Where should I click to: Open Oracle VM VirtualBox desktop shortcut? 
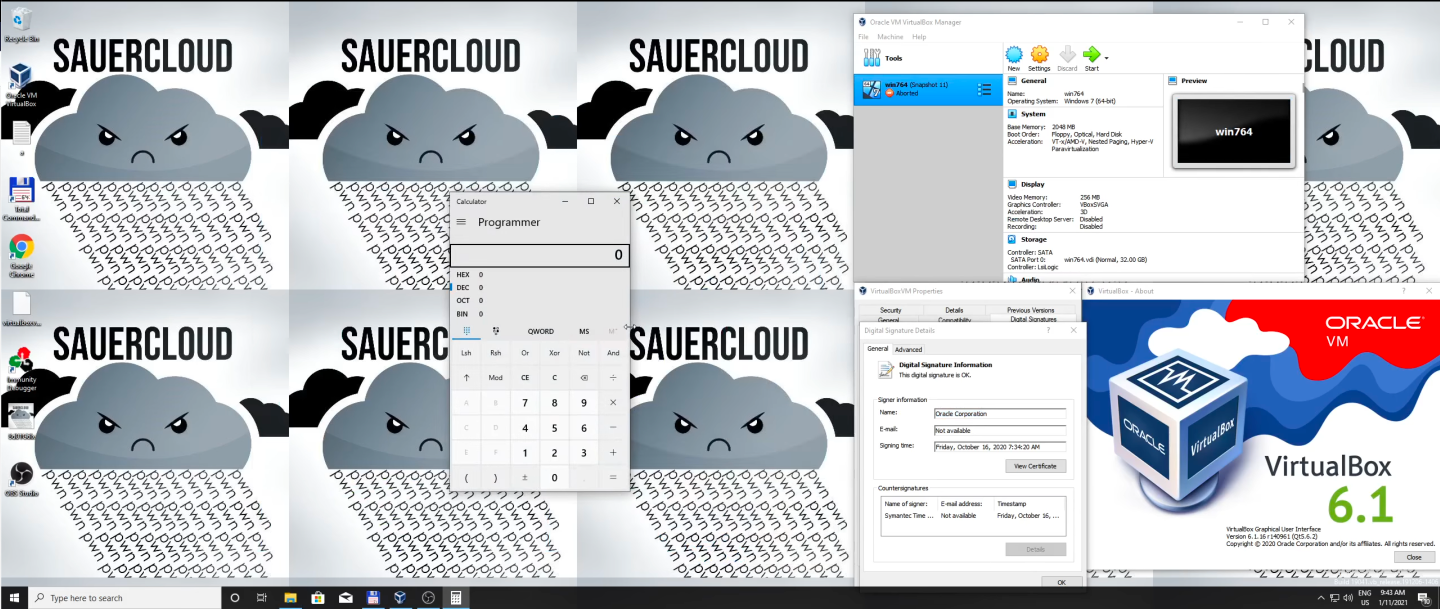[21, 86]
